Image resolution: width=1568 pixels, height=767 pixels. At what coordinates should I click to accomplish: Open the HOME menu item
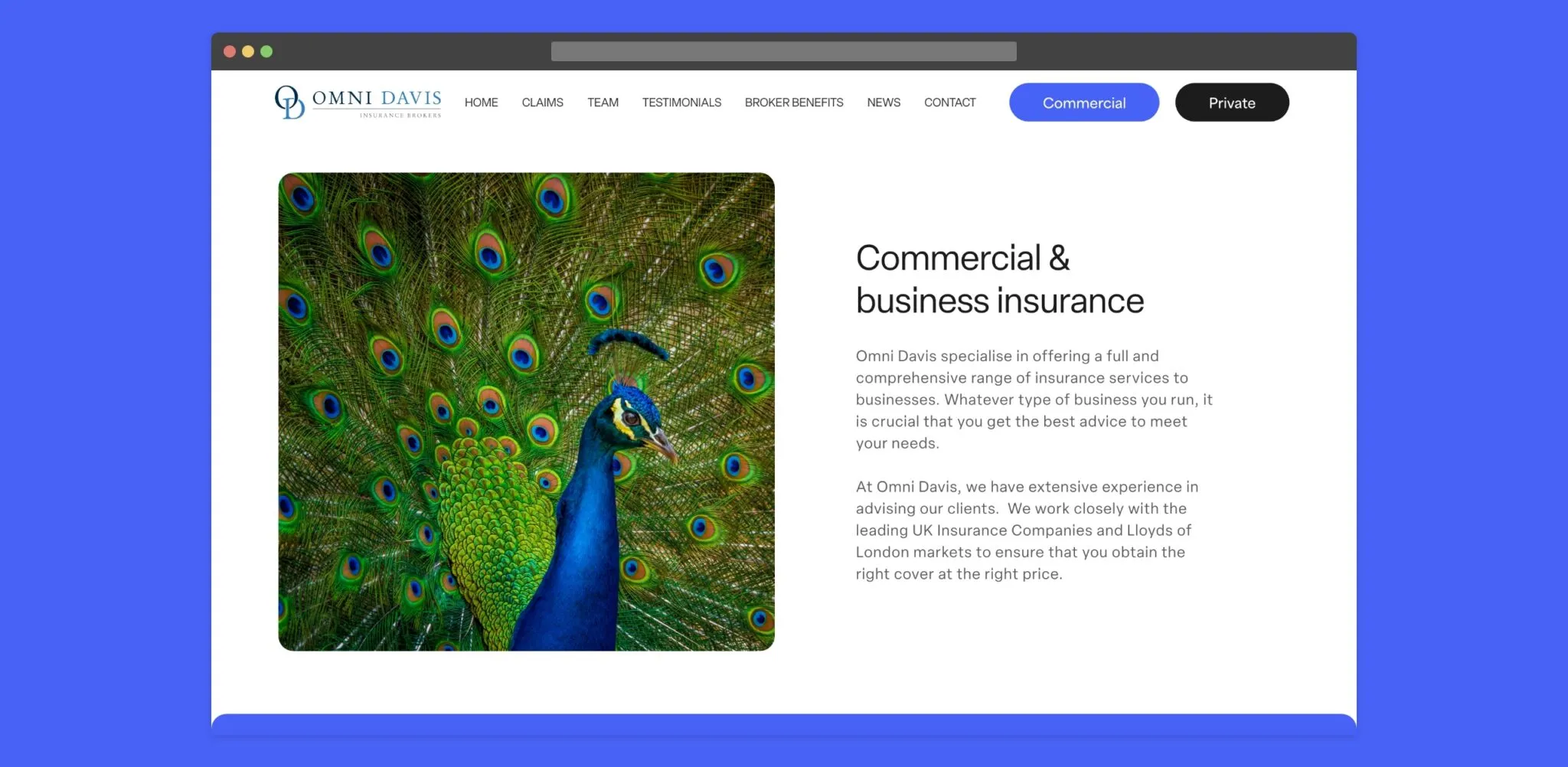click(x=481, y=103)
